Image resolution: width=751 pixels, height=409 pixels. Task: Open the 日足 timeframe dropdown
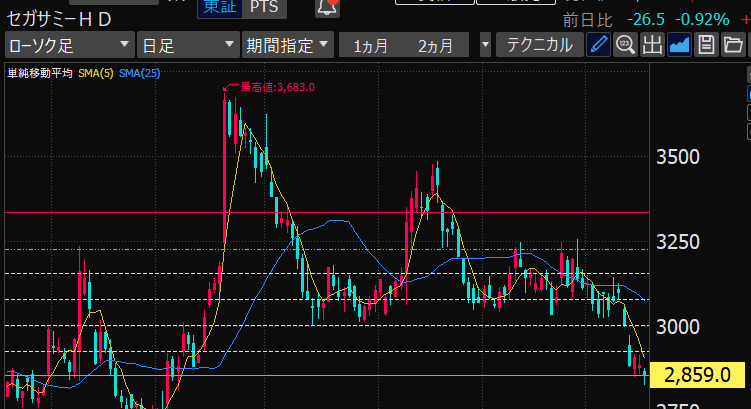pyautogui.click(x=186, y=45)
